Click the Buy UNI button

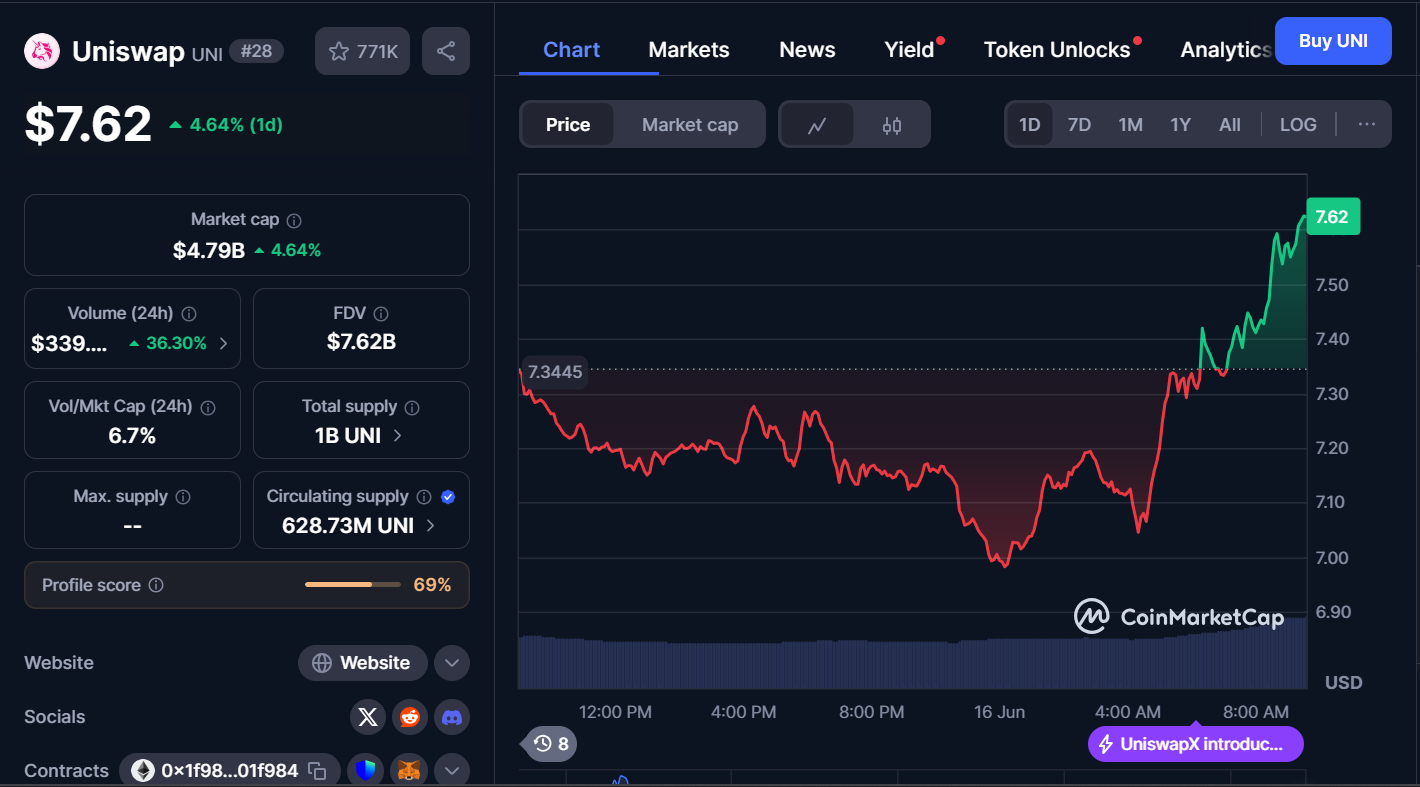click(x=1333, y=41)
